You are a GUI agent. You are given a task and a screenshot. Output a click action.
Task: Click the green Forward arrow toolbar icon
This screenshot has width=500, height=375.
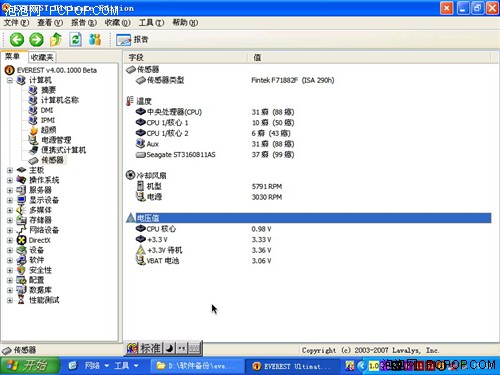(x=36, y=40)
